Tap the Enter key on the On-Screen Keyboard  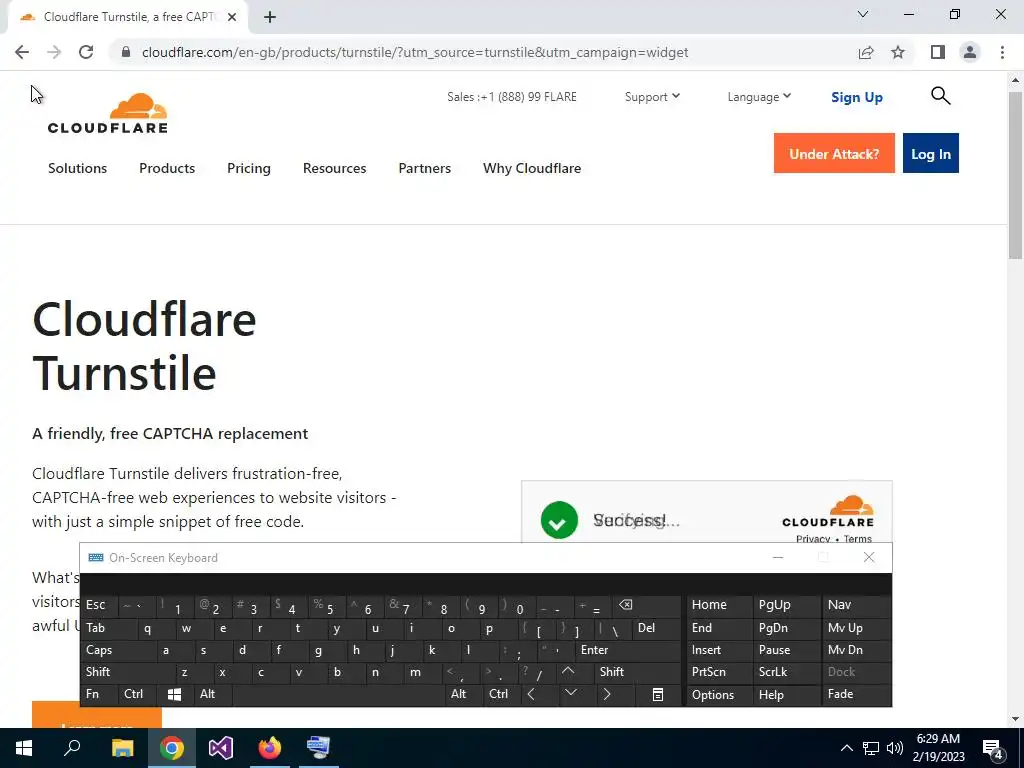tap(628, 650)
